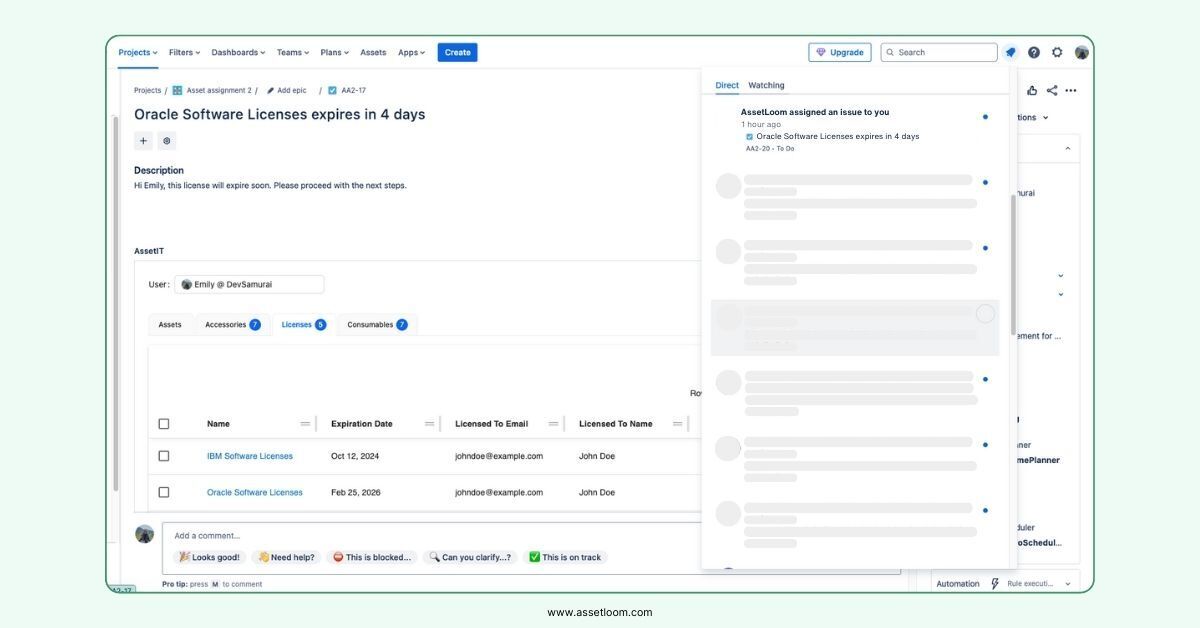Click the plus add button under title
Image resolution: width=1200 pixels, height=628 pixels.
pos(143,141)
